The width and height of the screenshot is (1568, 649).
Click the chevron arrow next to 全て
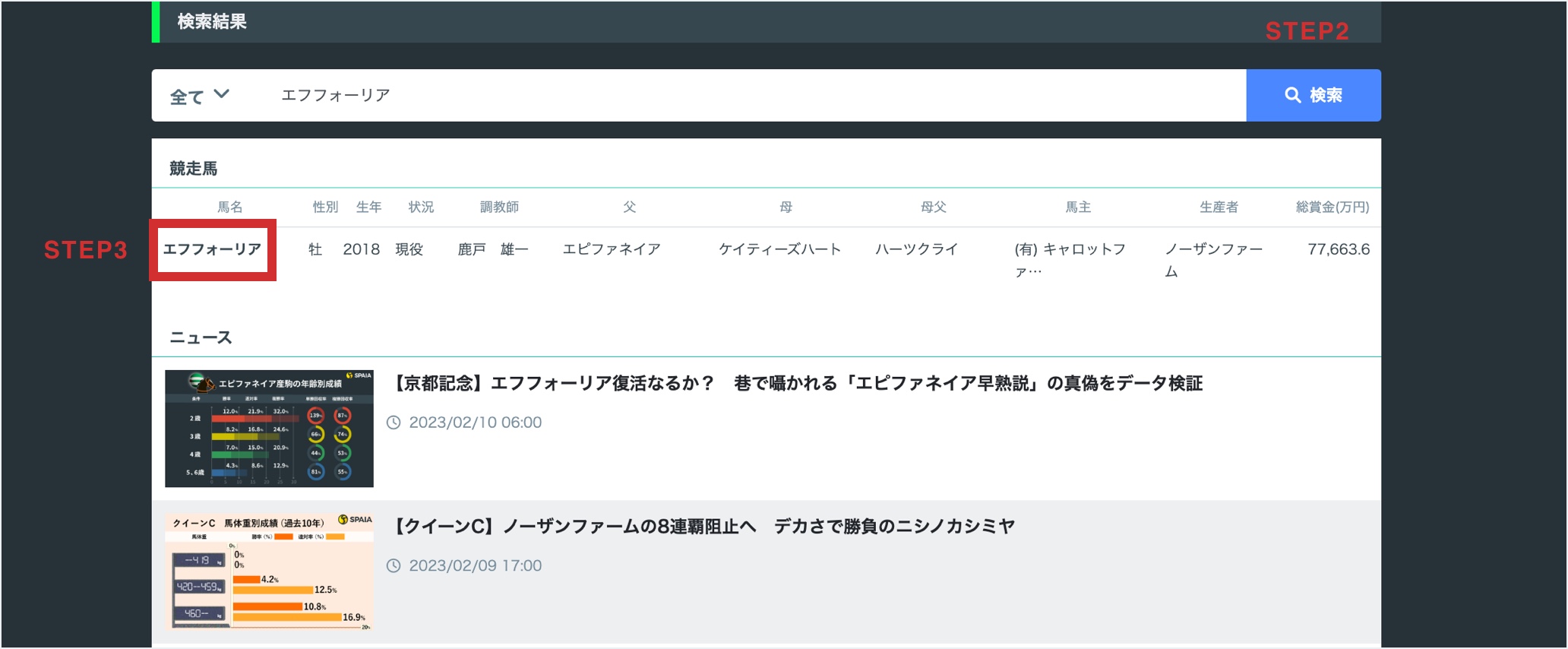pyautogui.click(x=221, y=94)
